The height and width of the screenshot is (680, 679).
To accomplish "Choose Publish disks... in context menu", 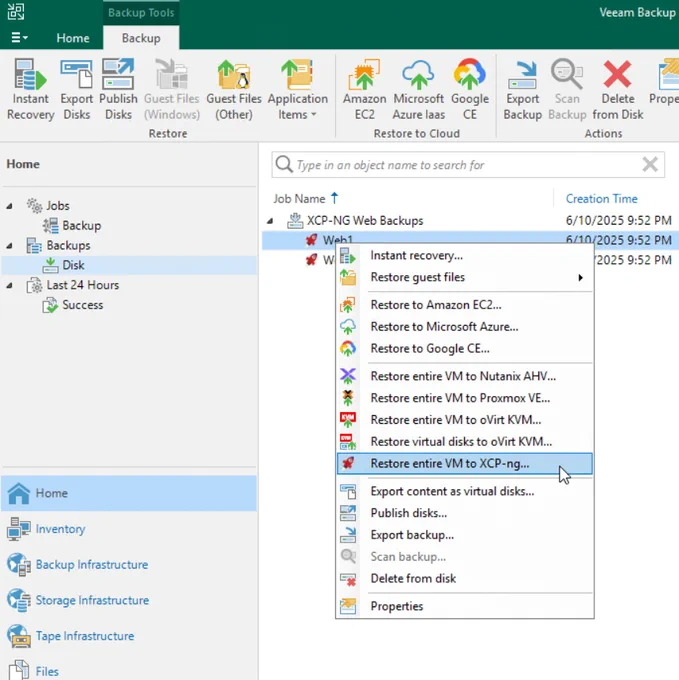I will pos(464,513).
